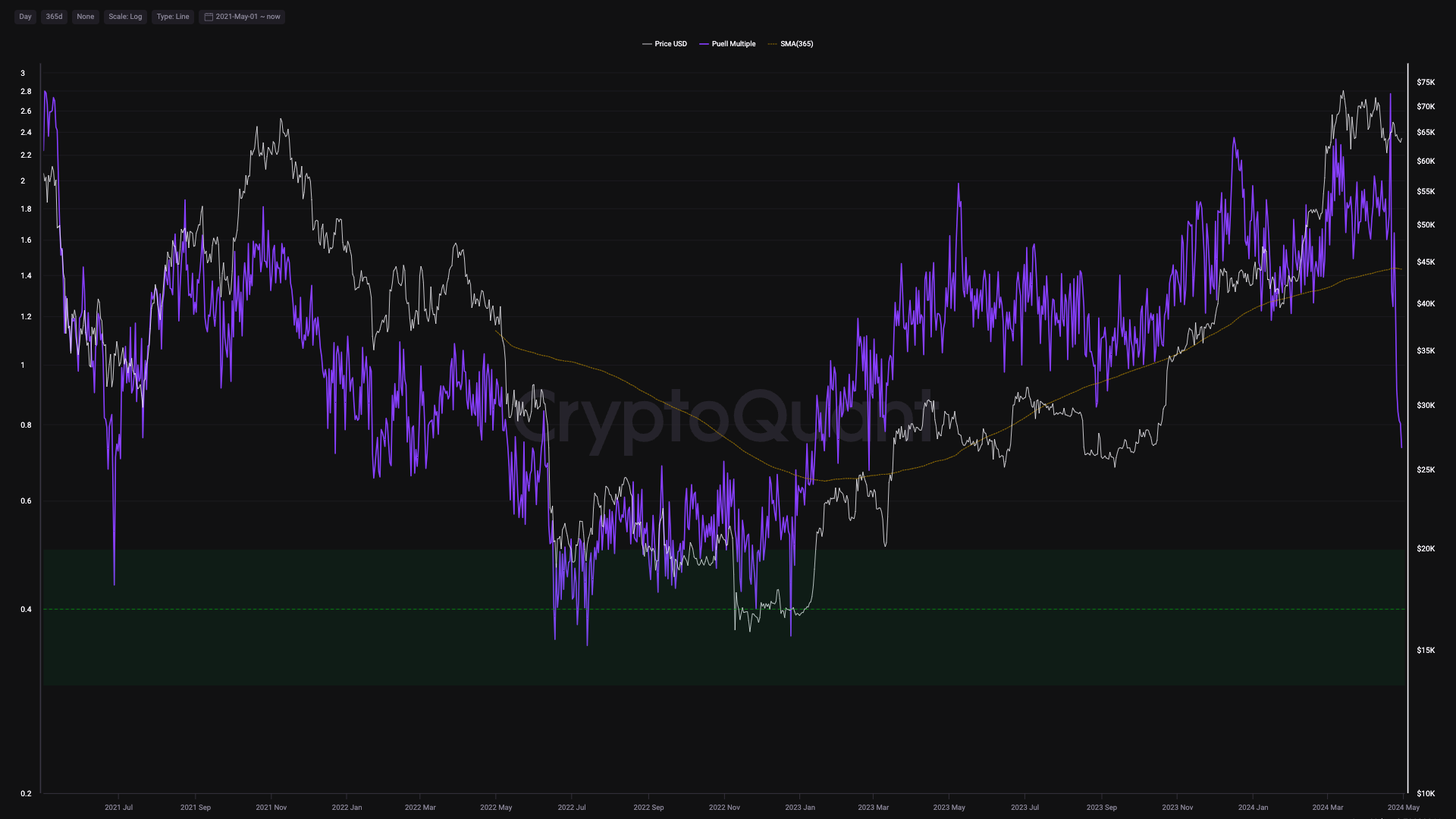The image size is (1456, 819).
Task: Click the grey Price USD line marker
Action: [647, 44]
